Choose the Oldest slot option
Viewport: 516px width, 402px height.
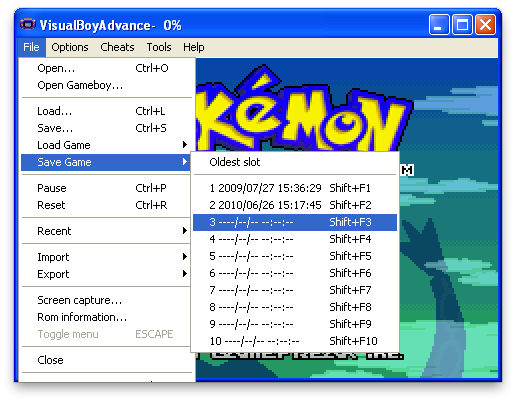coord(295,162)
